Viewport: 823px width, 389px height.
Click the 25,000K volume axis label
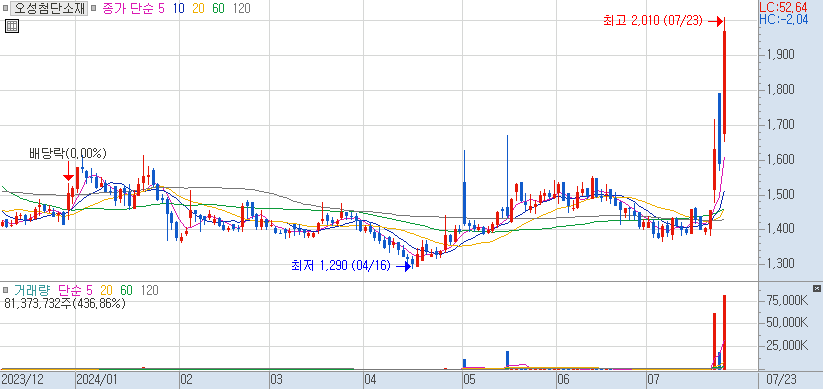pyautogui.click(x=786, y=345)
